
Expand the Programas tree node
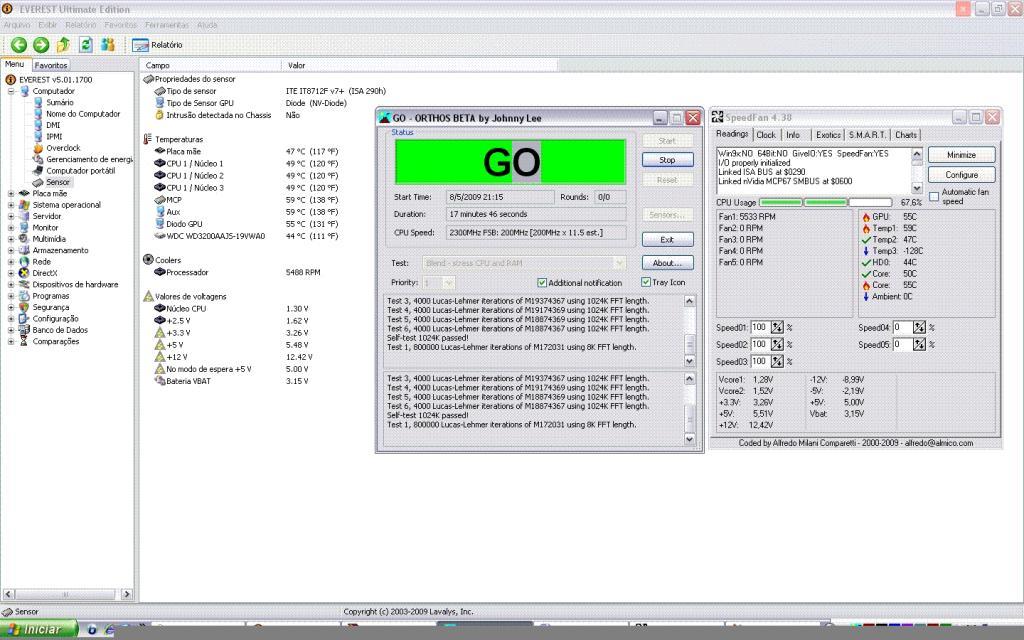coord(11,296)
